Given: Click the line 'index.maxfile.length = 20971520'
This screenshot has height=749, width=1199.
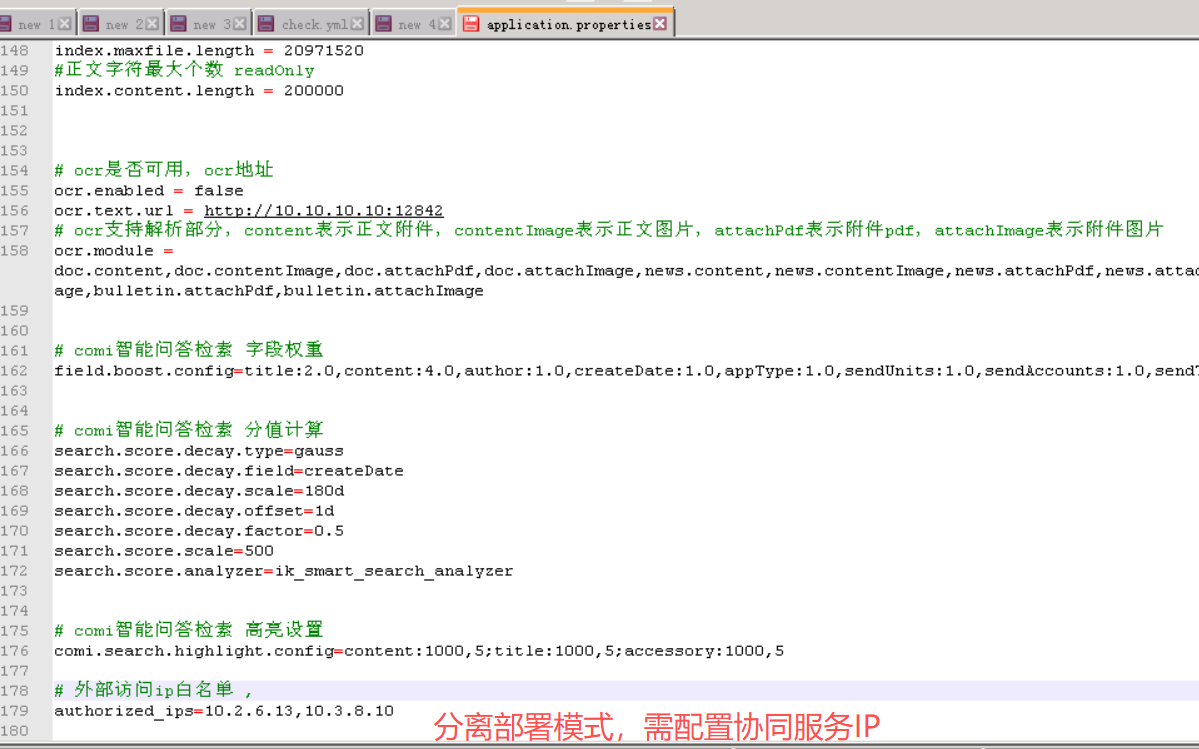Looking at the screenshot, I should click(x=209, y=50).
